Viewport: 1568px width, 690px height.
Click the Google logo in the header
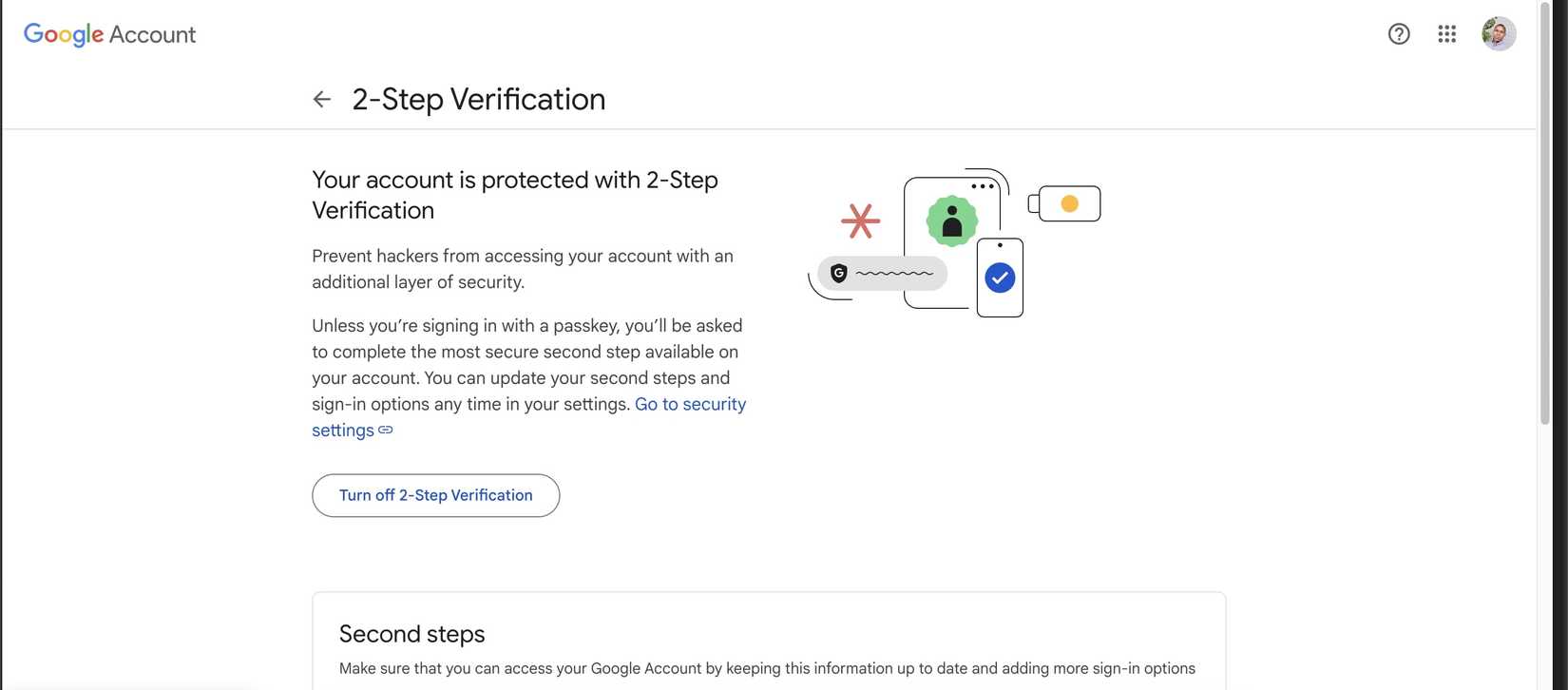click(63, 34)
